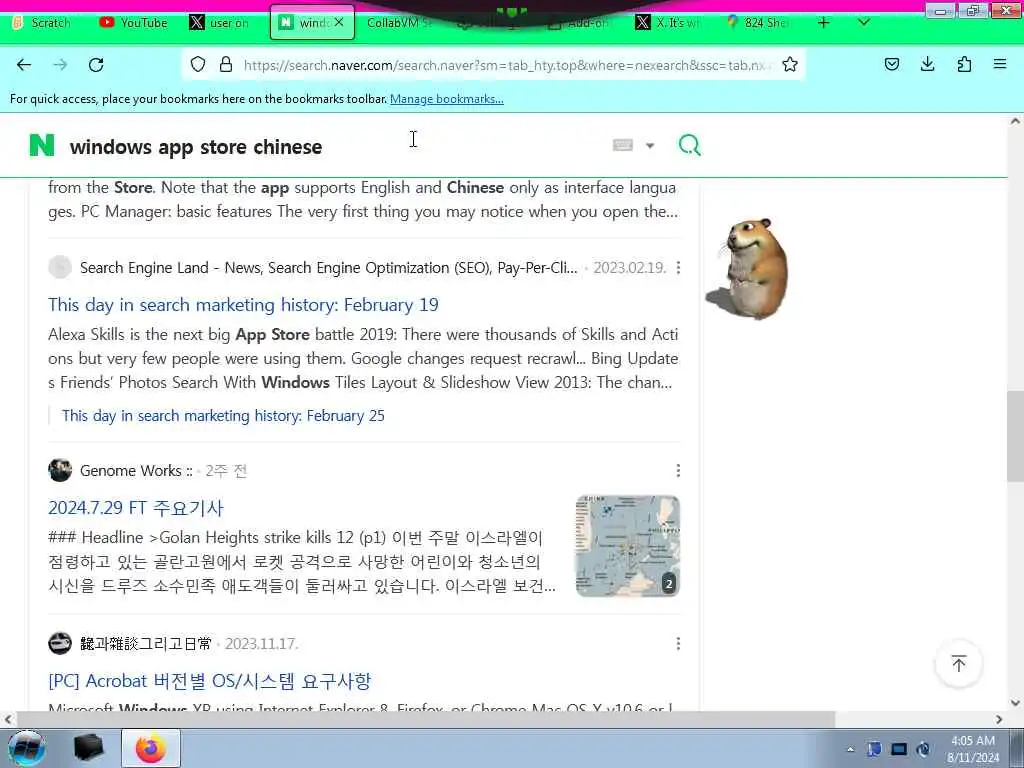
Task: Click the 2023.02.19. result date
Action: coord(630,268)
